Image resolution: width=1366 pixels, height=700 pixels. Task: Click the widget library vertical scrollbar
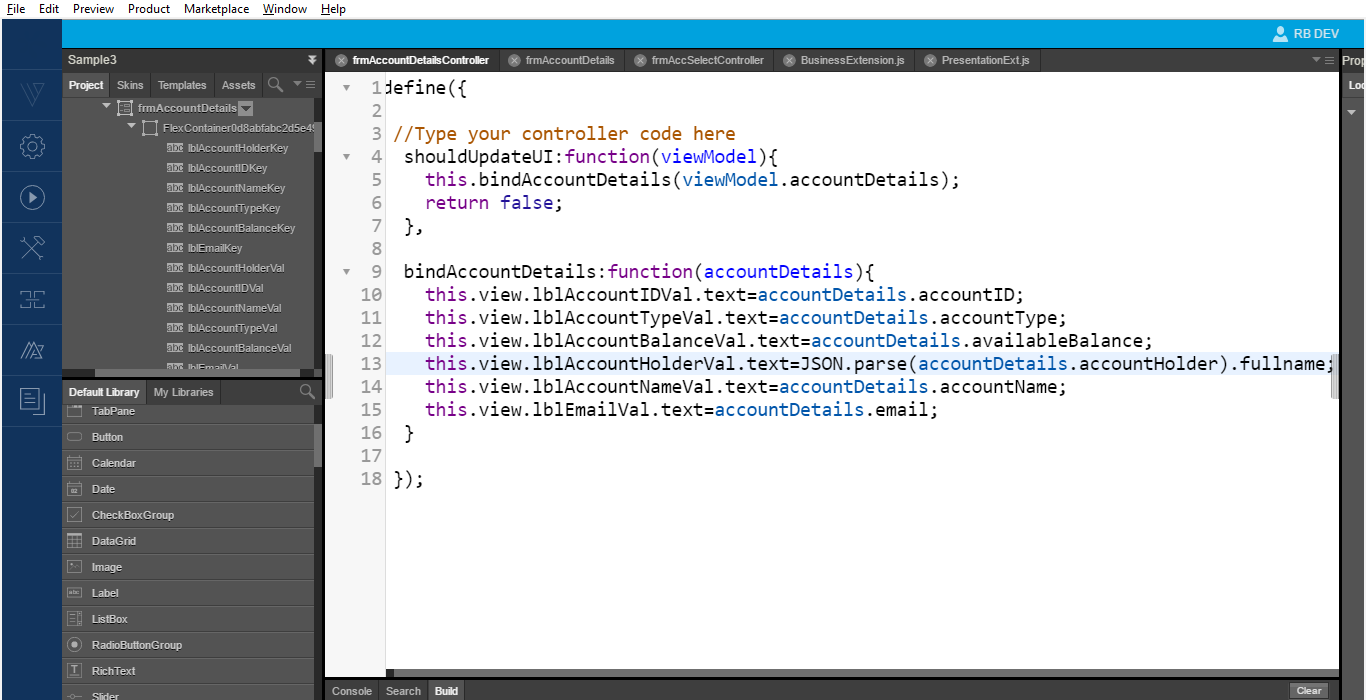(x=318, y=445)
